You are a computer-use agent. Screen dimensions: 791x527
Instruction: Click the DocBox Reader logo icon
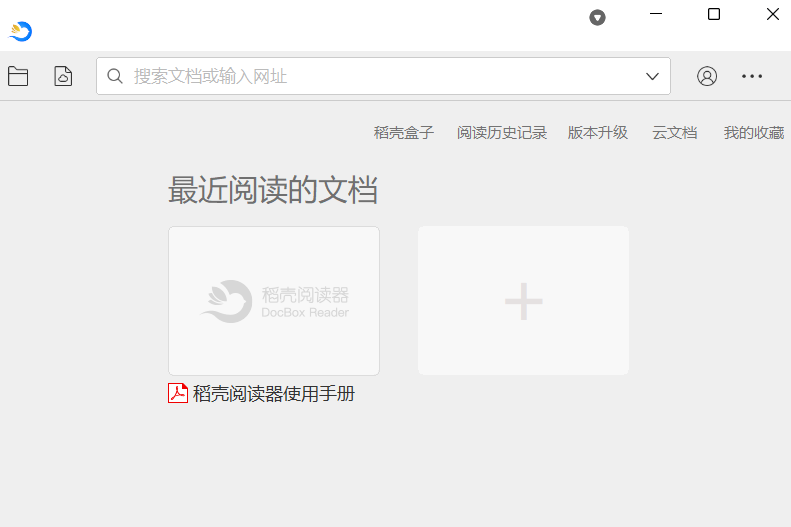[x=20, y=31]
